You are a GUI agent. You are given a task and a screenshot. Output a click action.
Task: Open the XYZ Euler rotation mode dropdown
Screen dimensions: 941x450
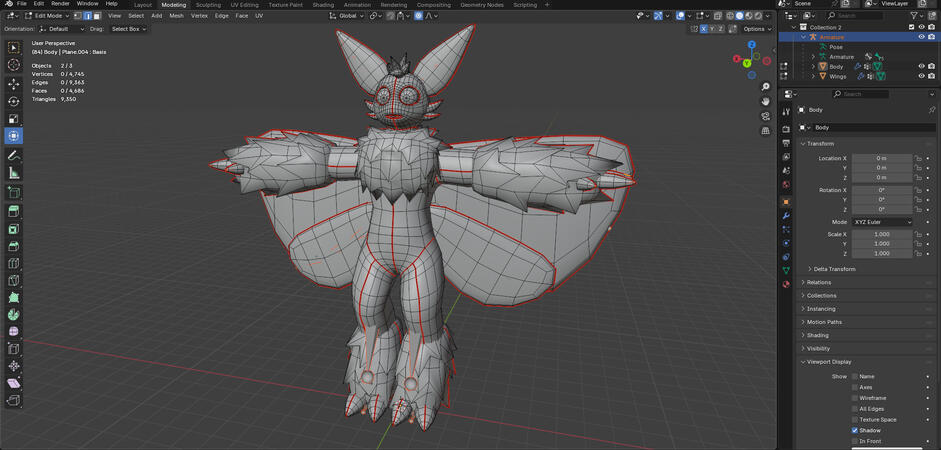pyautogui.click(x=881, y=222)
